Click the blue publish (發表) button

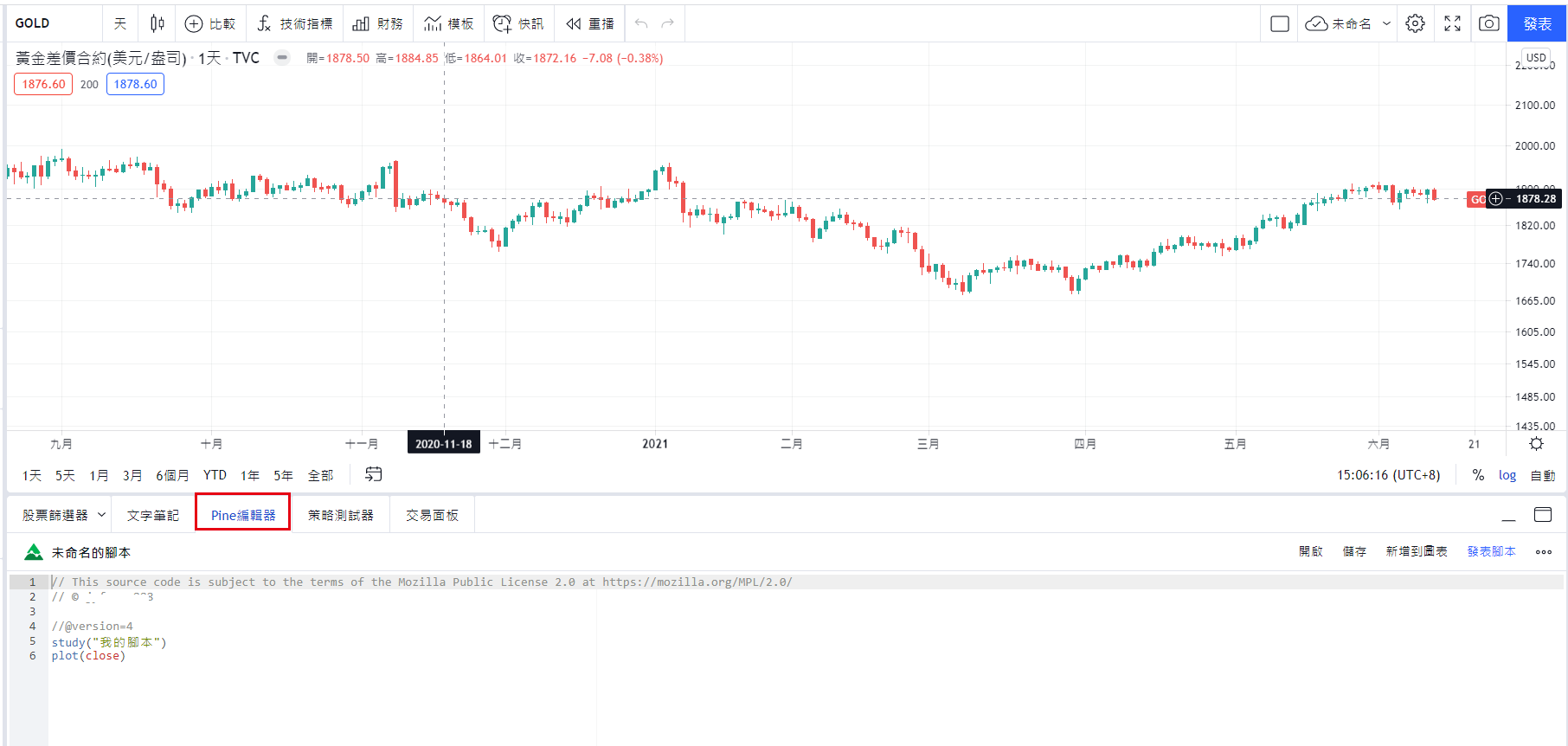click(1537, 23)
